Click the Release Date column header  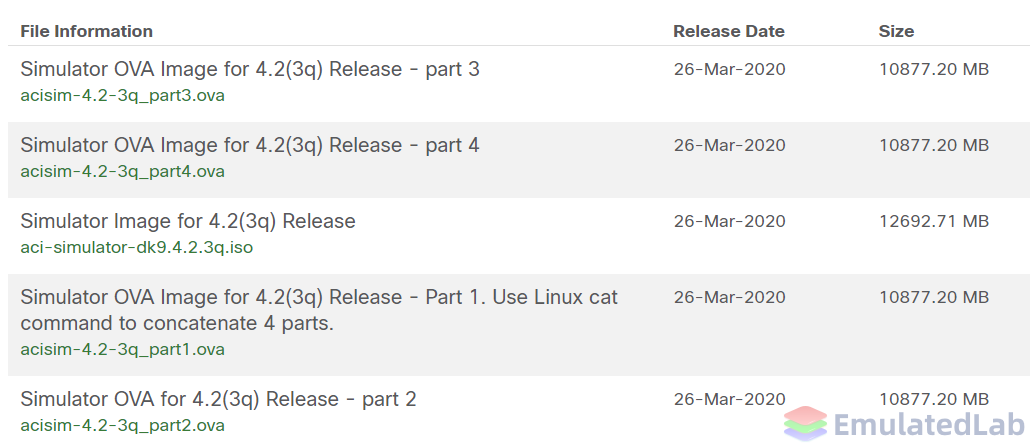point(729,31)
